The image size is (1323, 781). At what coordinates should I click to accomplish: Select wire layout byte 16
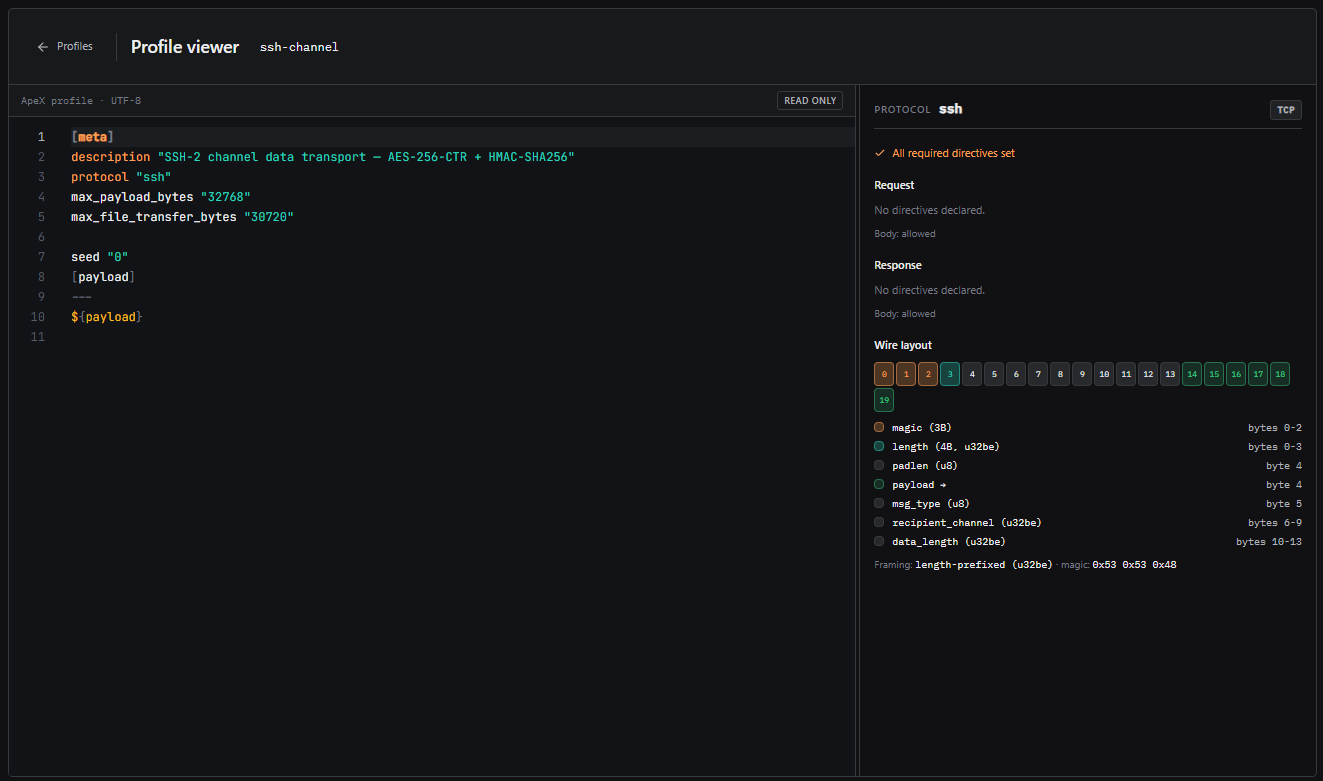pos(1236,374)
